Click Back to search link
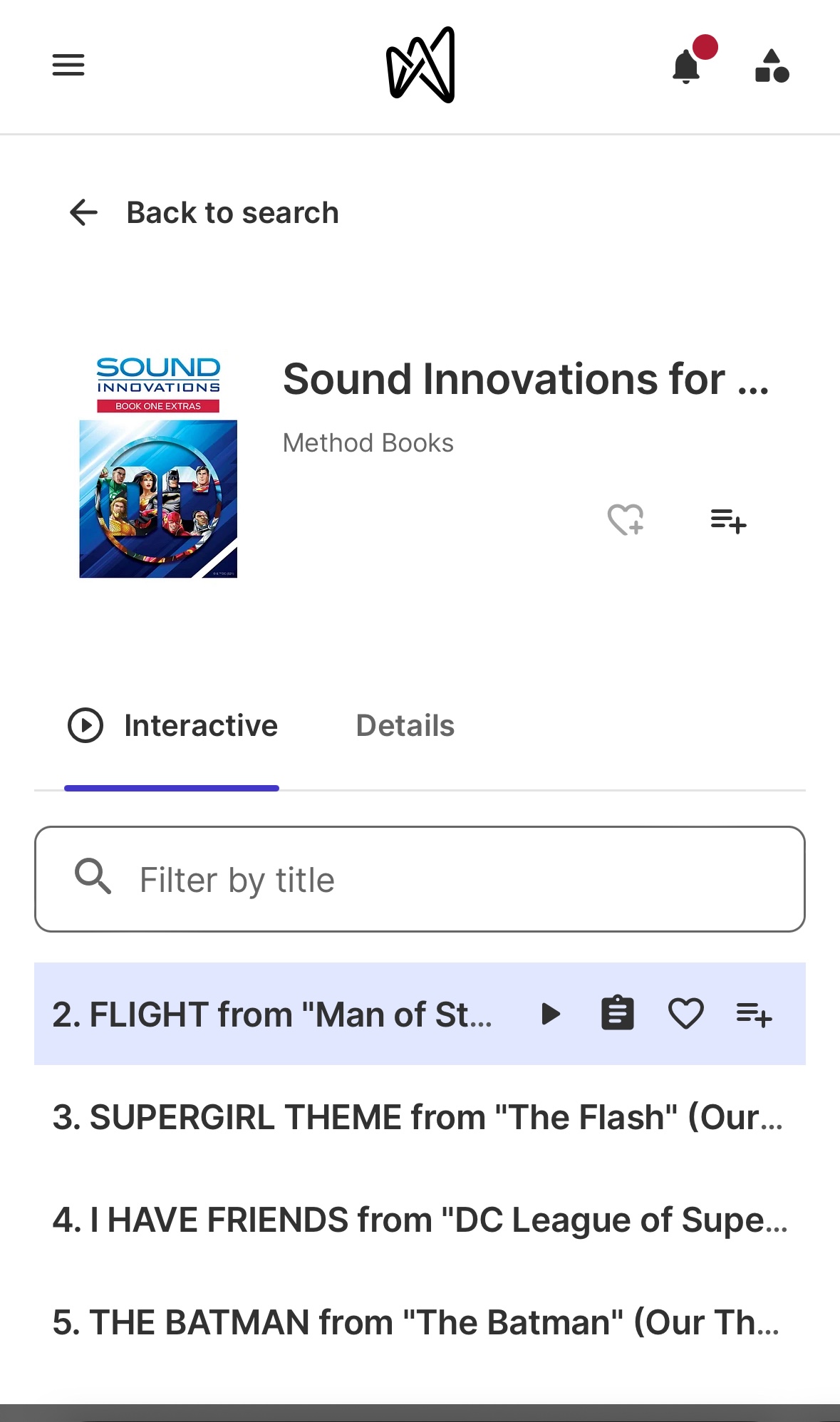Screen dimensions: 840x1422 click(x=232, y=212)
